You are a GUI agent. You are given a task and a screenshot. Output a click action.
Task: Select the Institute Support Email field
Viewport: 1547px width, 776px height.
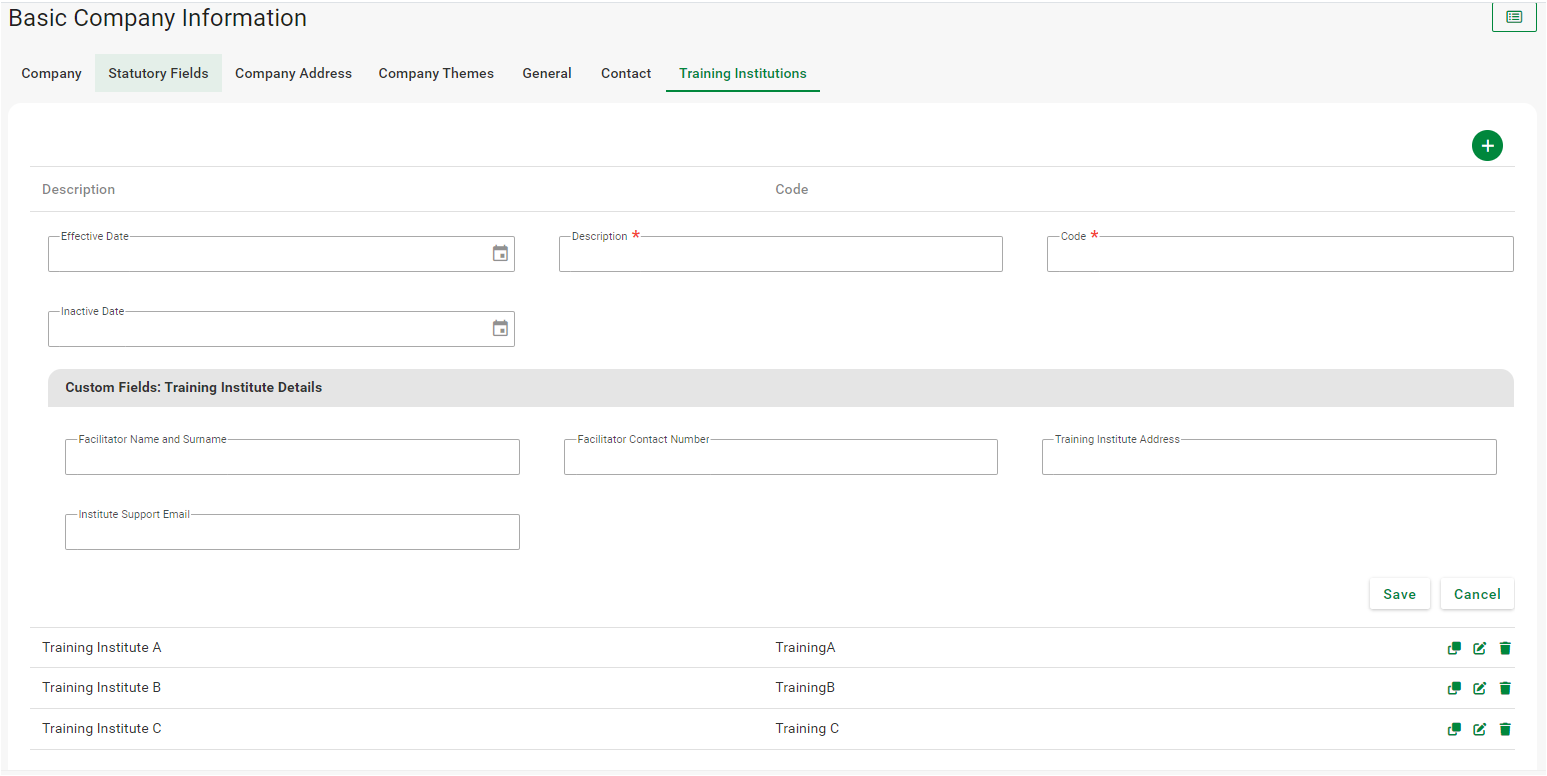tap(292, 532)
